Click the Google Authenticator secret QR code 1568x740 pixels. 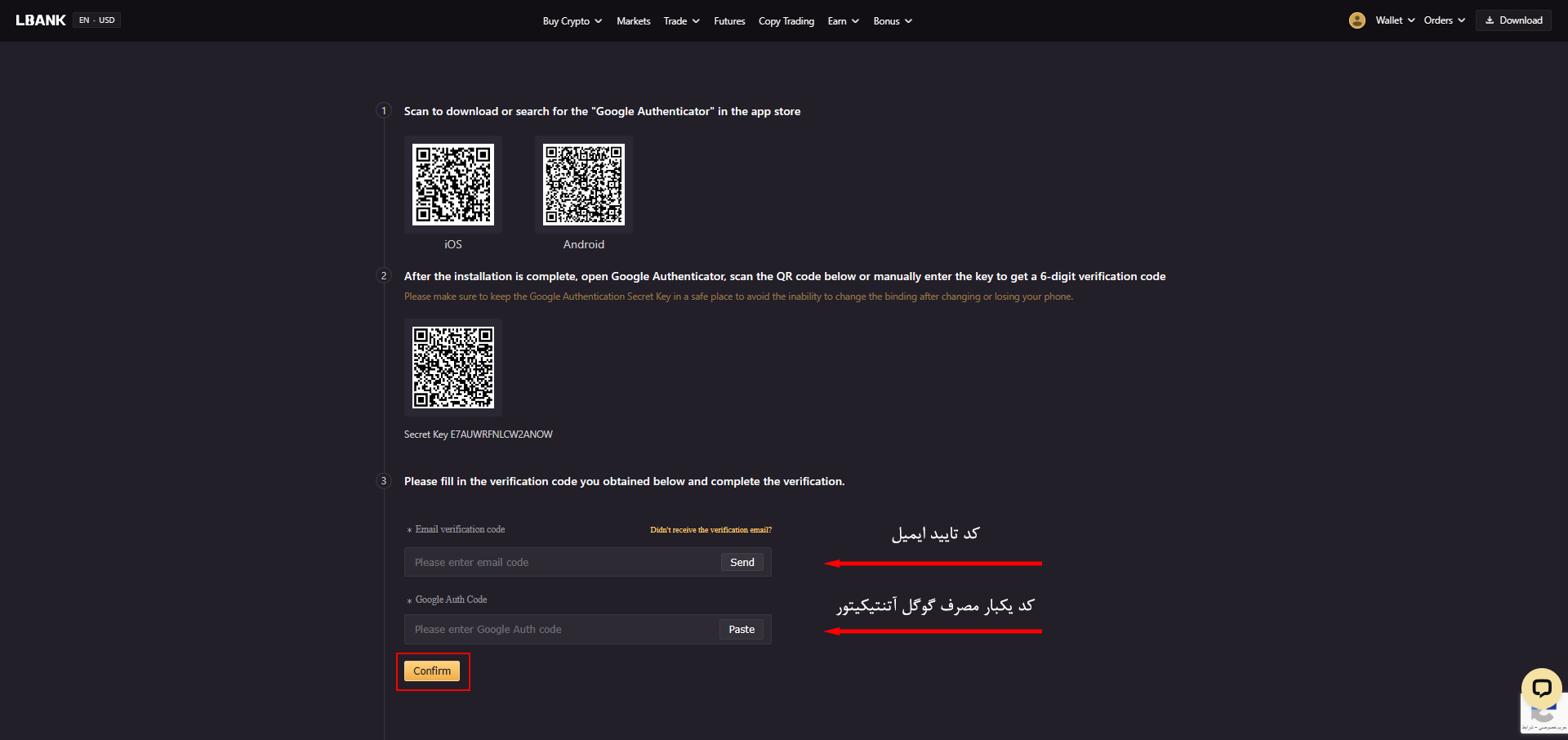[x=453, y=368]
